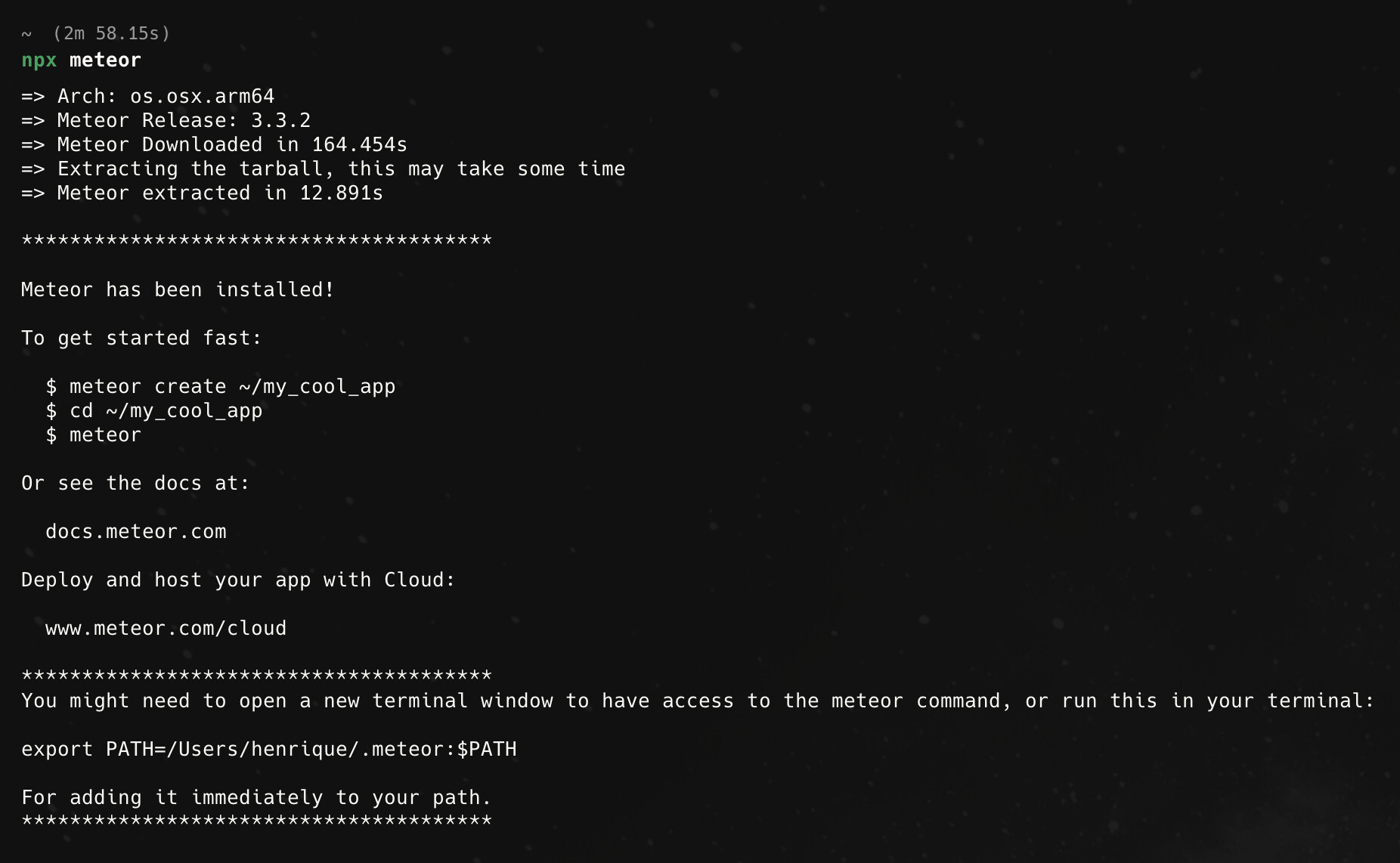Click 'Or see the docs at:' text
The width and height of the screenshot is (1400, 863).
click(x=136, y=483)
